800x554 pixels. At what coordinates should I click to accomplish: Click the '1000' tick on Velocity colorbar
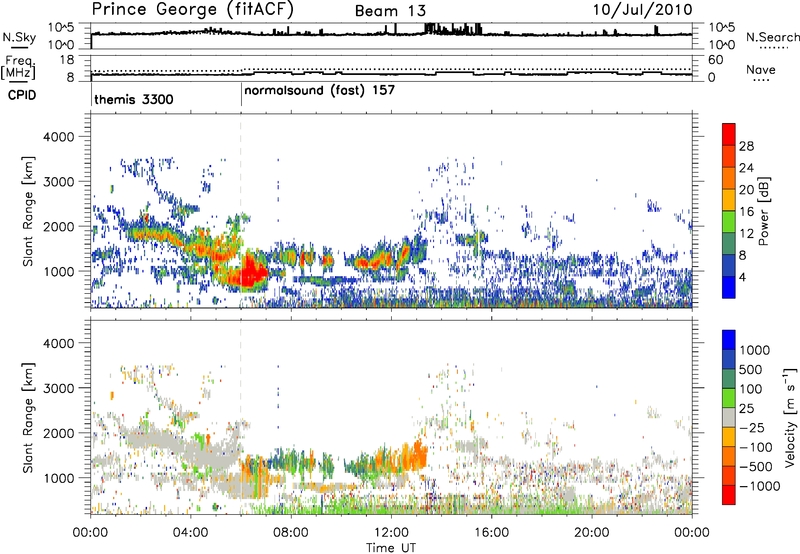coord(754,350)
